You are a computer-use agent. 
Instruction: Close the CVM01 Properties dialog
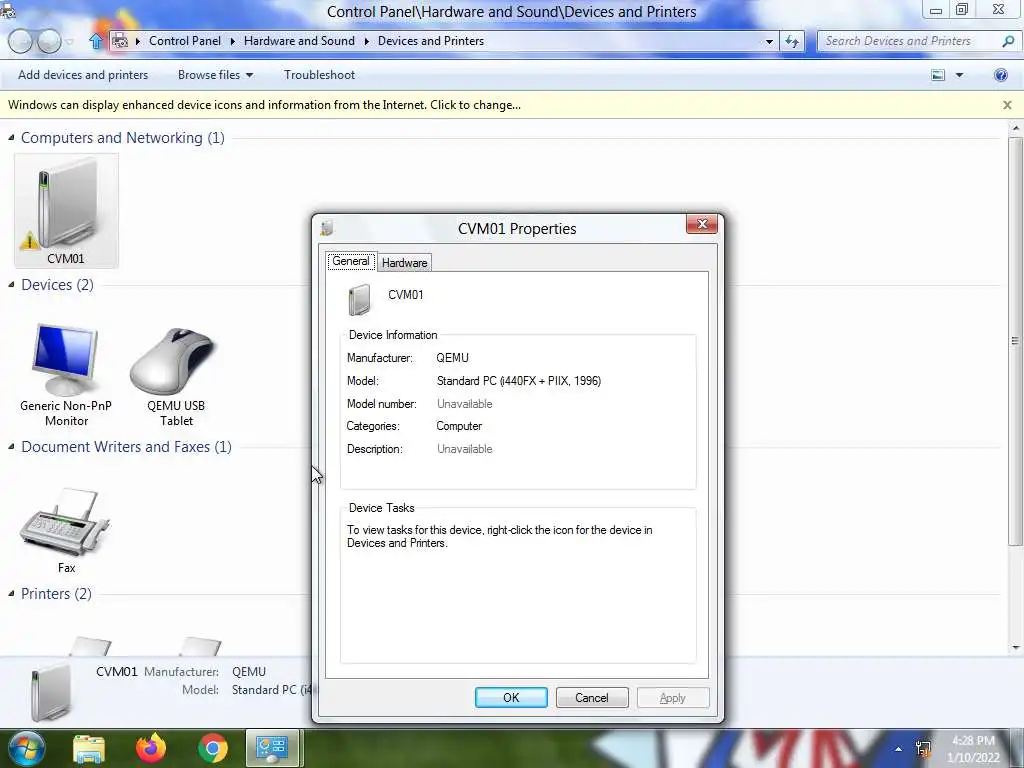coord(702,224)
